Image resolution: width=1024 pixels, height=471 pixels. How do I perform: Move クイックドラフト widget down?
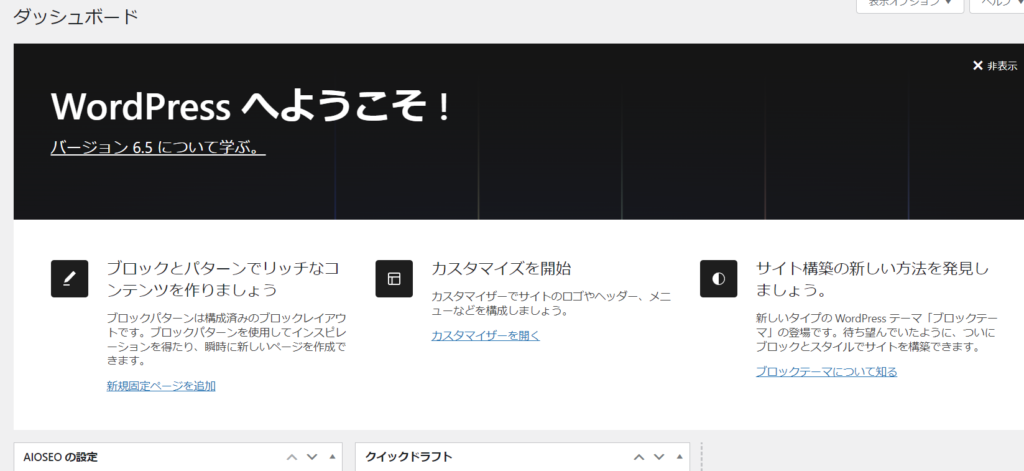coord(659,457)
